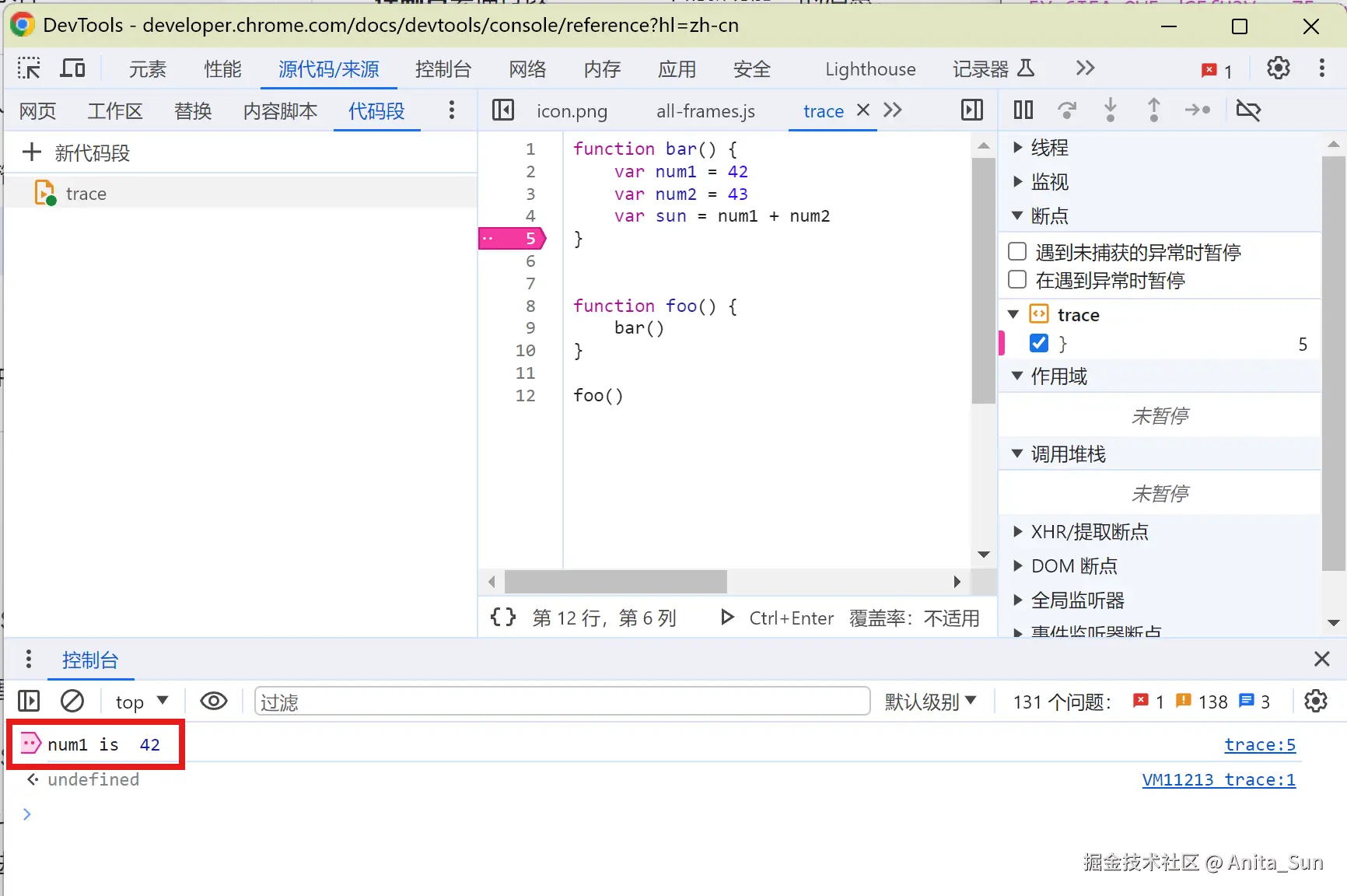Viewport: 1347px width, 896px height.
Task: Click the code editor vertical scrollbar thumb
Action: (984, 280)
